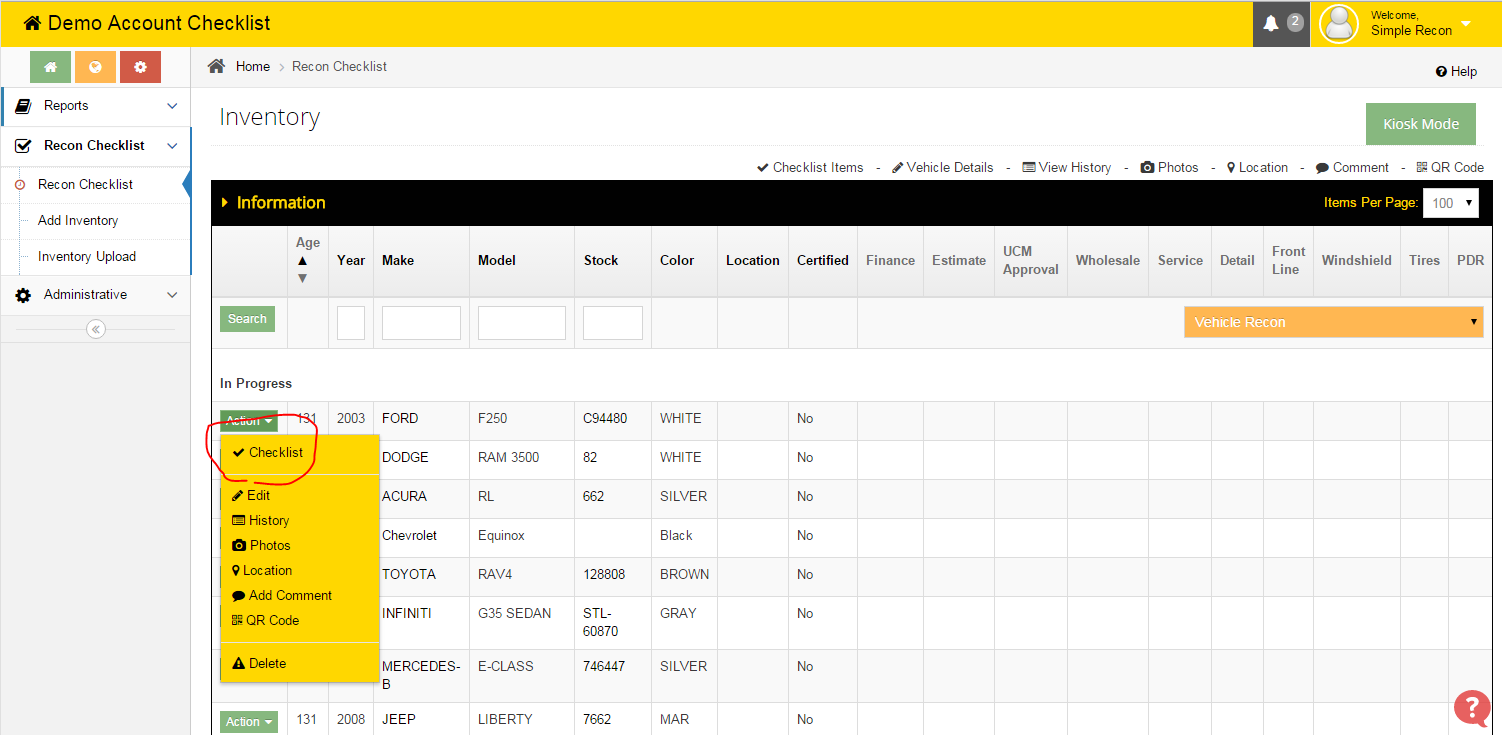Click the user avatar picture
1502x735 pixels.
click(1339, 24)
